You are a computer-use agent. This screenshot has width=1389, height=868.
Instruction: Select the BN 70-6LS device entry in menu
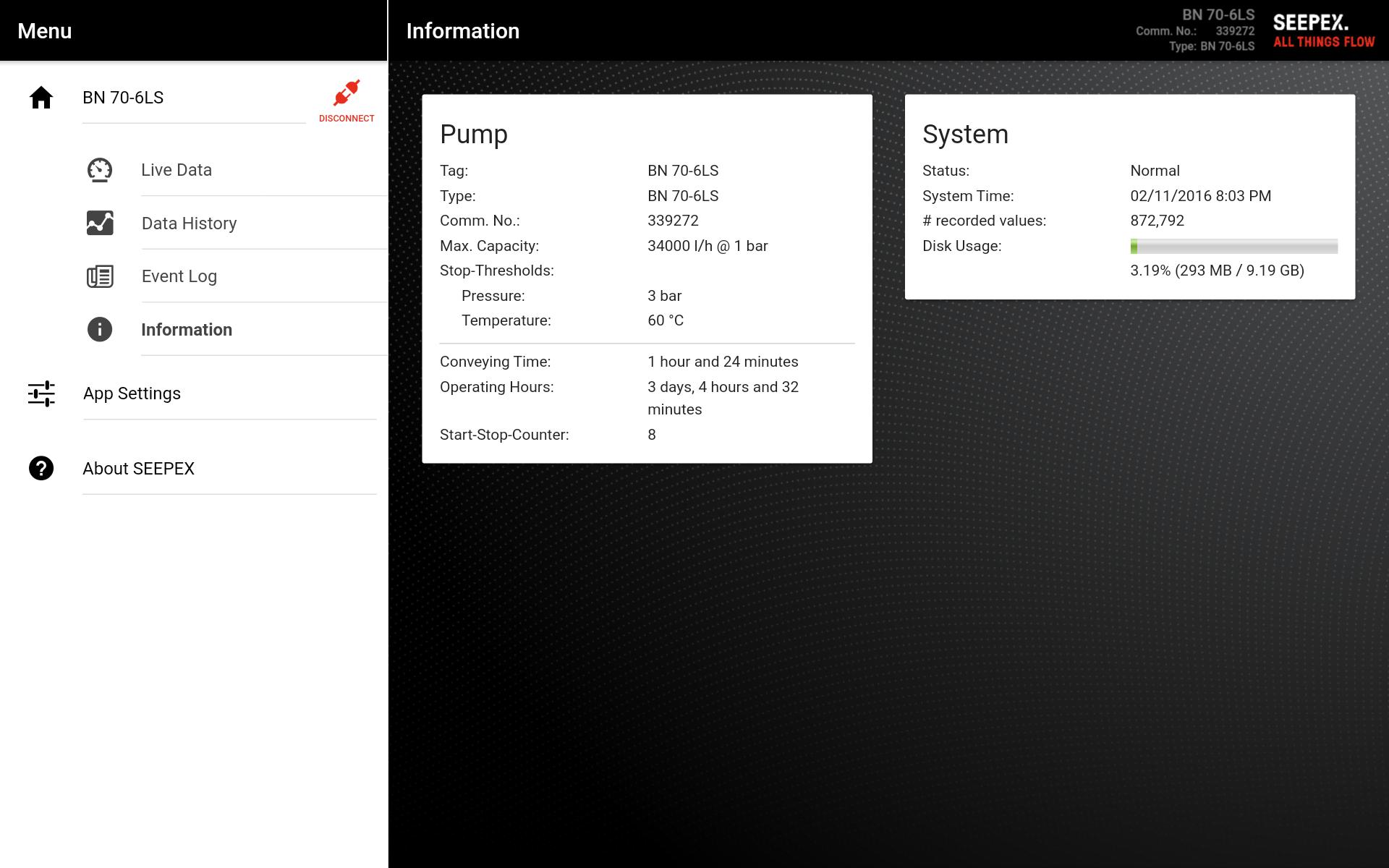[123, 98]
